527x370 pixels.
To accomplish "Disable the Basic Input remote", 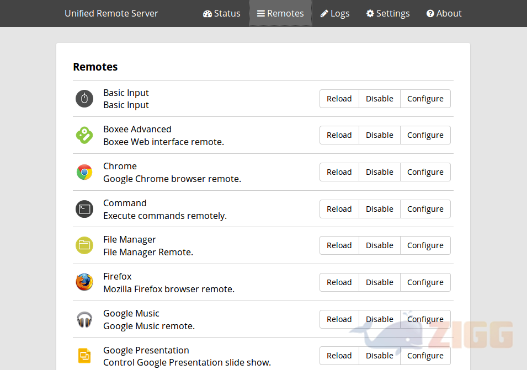I will point(379,99).
